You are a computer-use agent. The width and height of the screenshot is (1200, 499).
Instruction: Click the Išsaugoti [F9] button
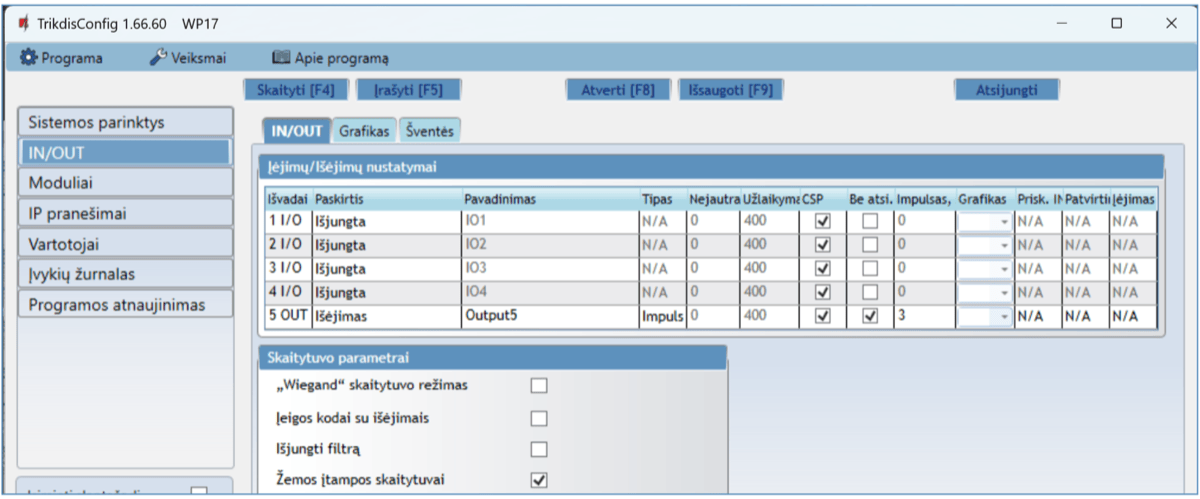point(730,90)
